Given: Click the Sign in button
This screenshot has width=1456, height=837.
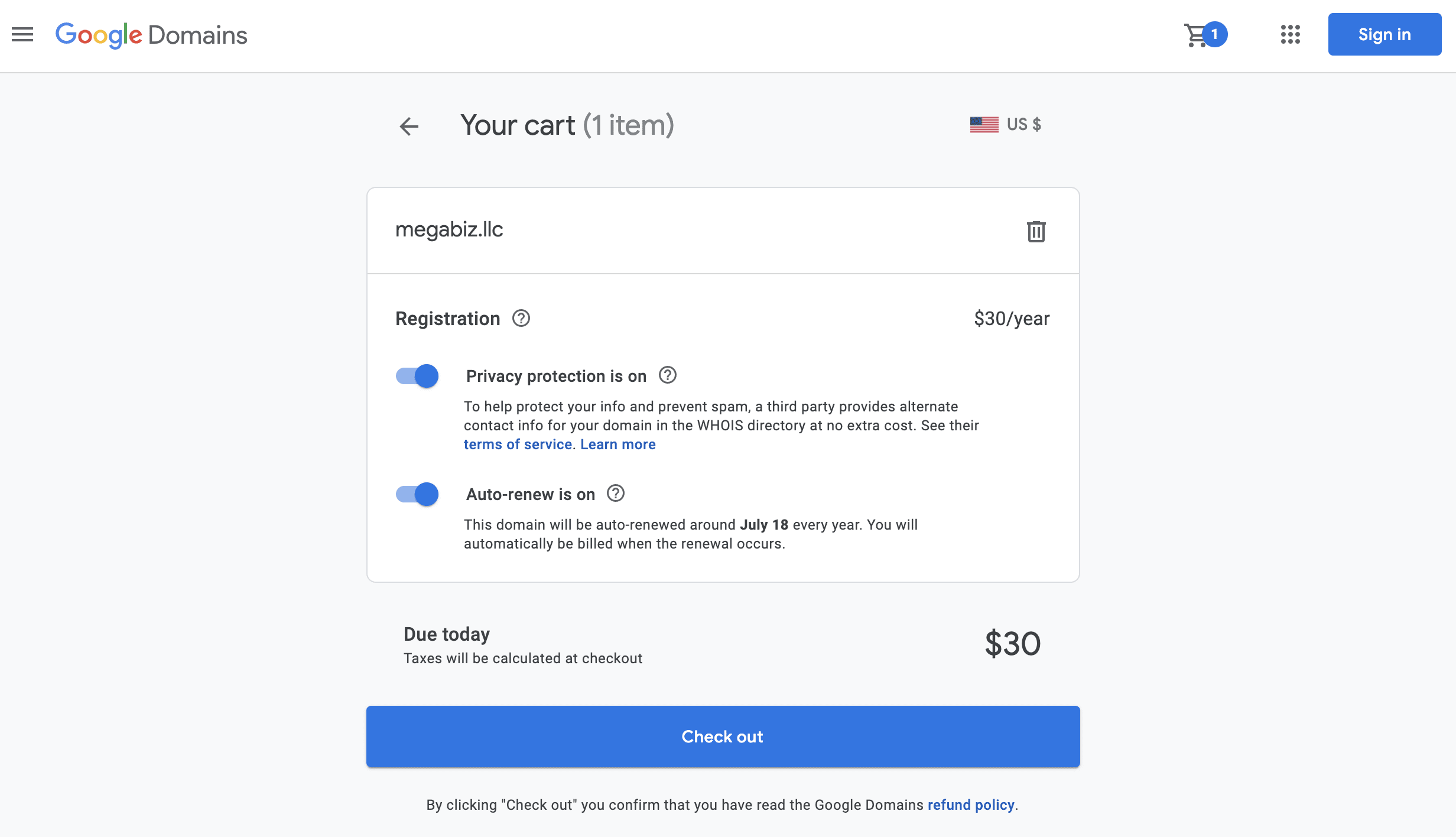Looking at the screenshot, I should pos(1384,35).
